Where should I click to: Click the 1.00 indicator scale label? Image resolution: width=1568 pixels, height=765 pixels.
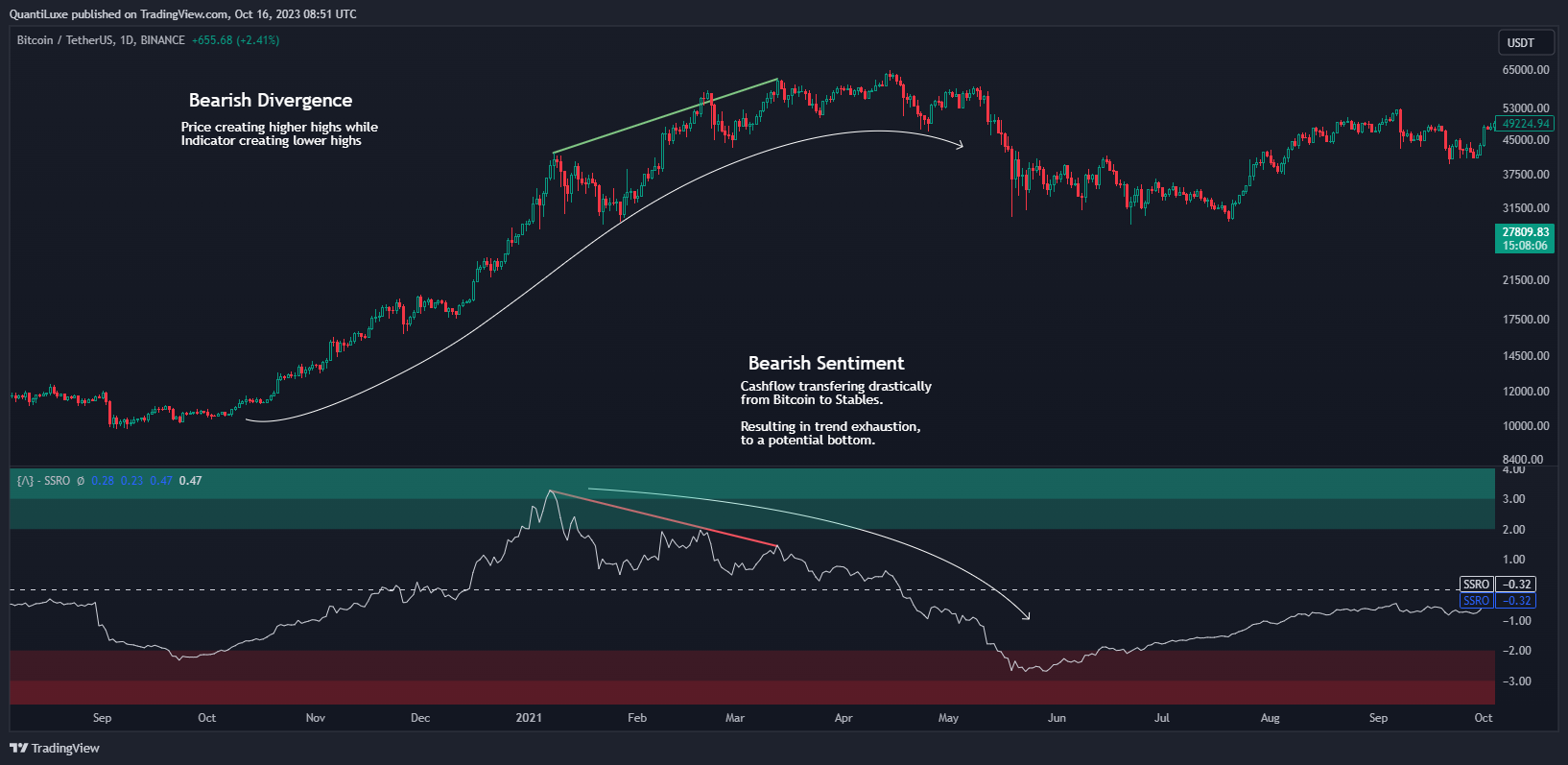tap(1514, 560)
